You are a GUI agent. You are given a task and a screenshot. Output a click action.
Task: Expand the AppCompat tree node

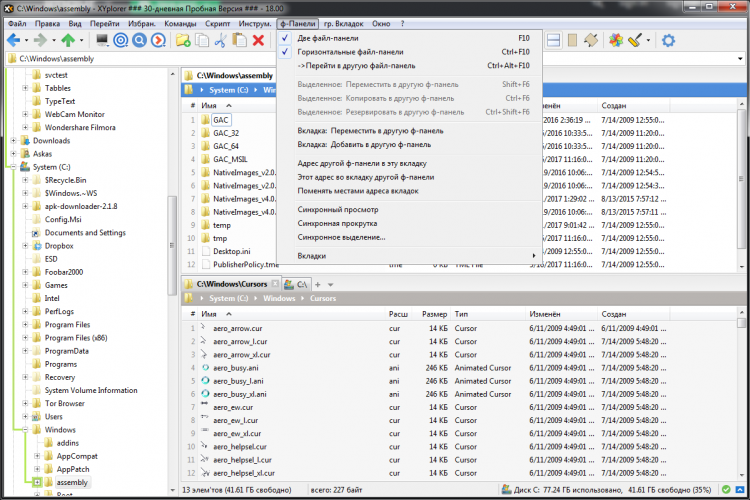click(37, 456)
